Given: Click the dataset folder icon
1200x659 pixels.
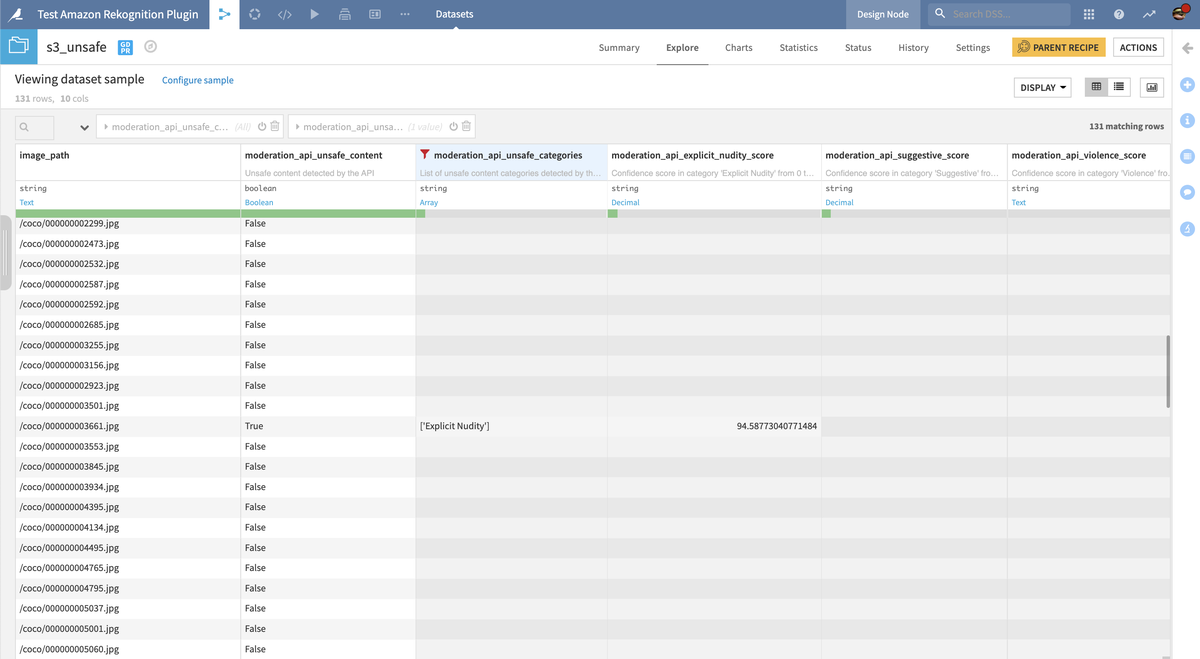Looking at the screenshot, I should point(18,46).
